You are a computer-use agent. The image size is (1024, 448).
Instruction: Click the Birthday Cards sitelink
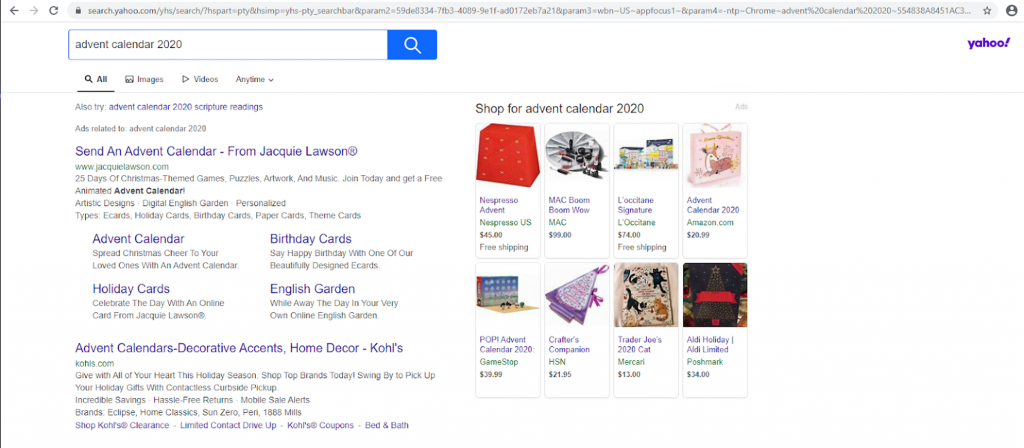tap(310, 239)
